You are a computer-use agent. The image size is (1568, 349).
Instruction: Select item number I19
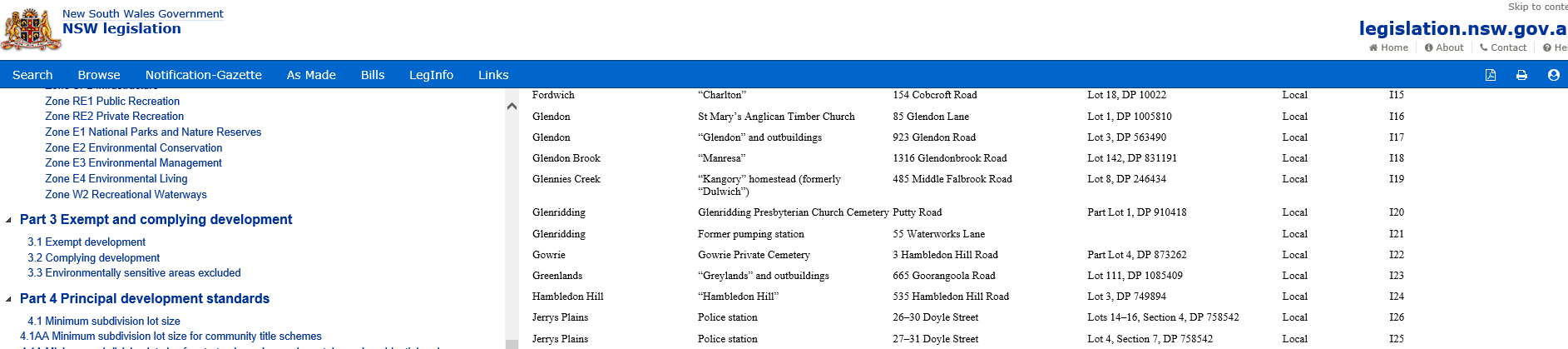pos(1397,179)
